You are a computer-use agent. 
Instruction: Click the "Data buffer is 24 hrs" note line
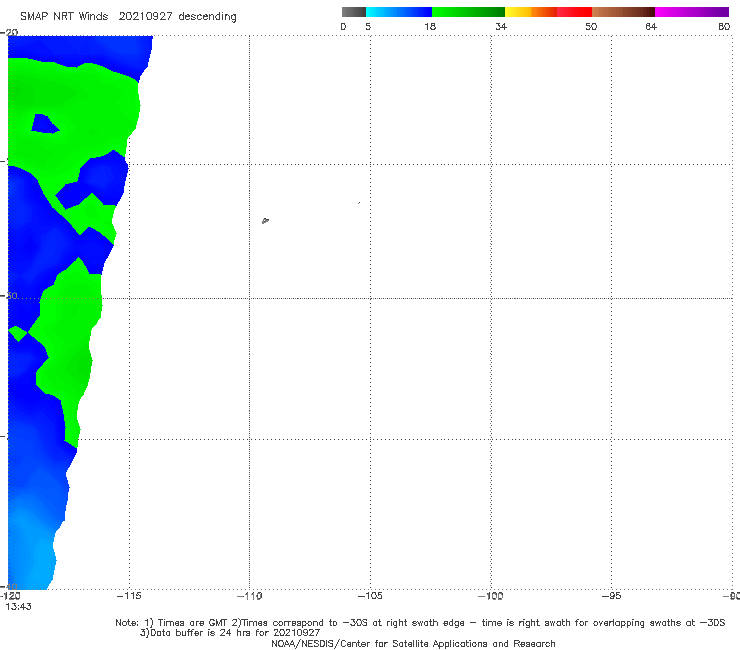point(230,633)
